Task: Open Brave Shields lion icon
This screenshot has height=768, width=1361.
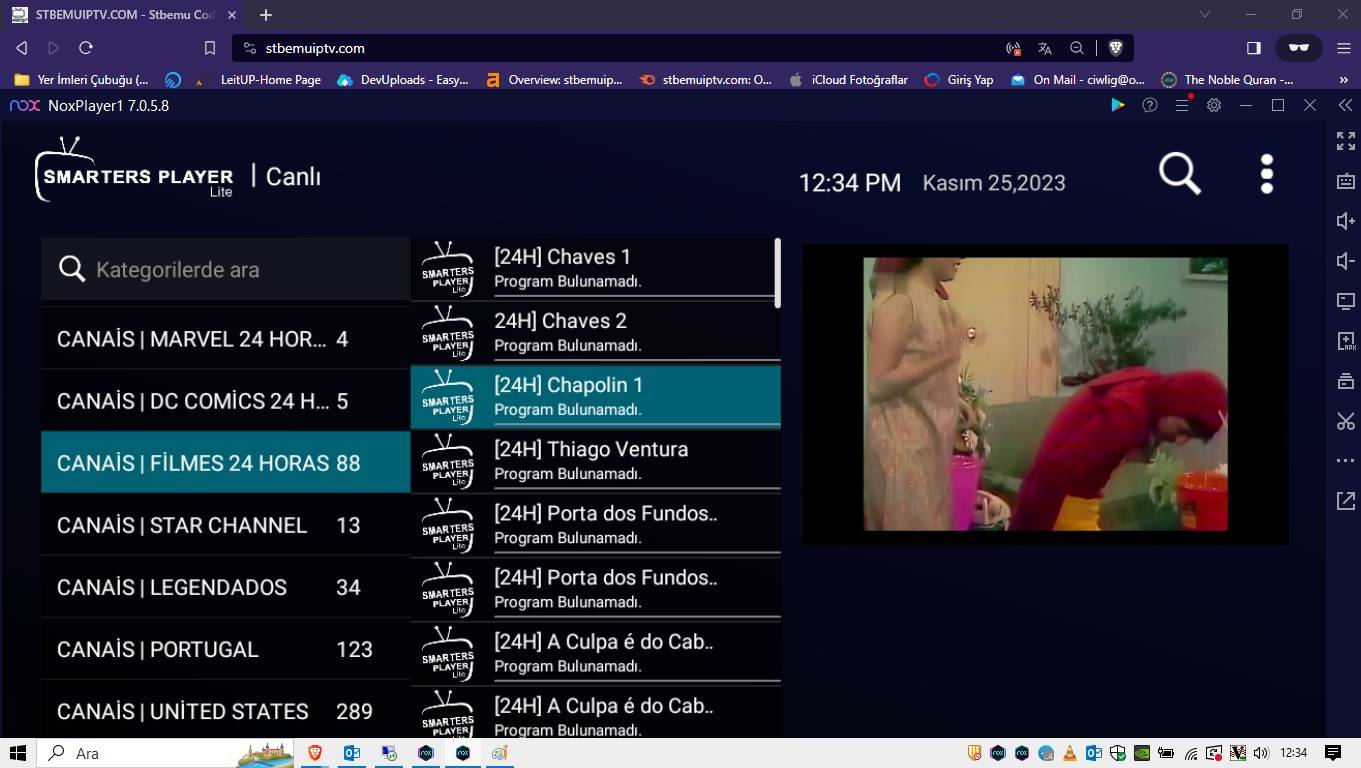Action: pyautogui.click(x=1116, y=48)
